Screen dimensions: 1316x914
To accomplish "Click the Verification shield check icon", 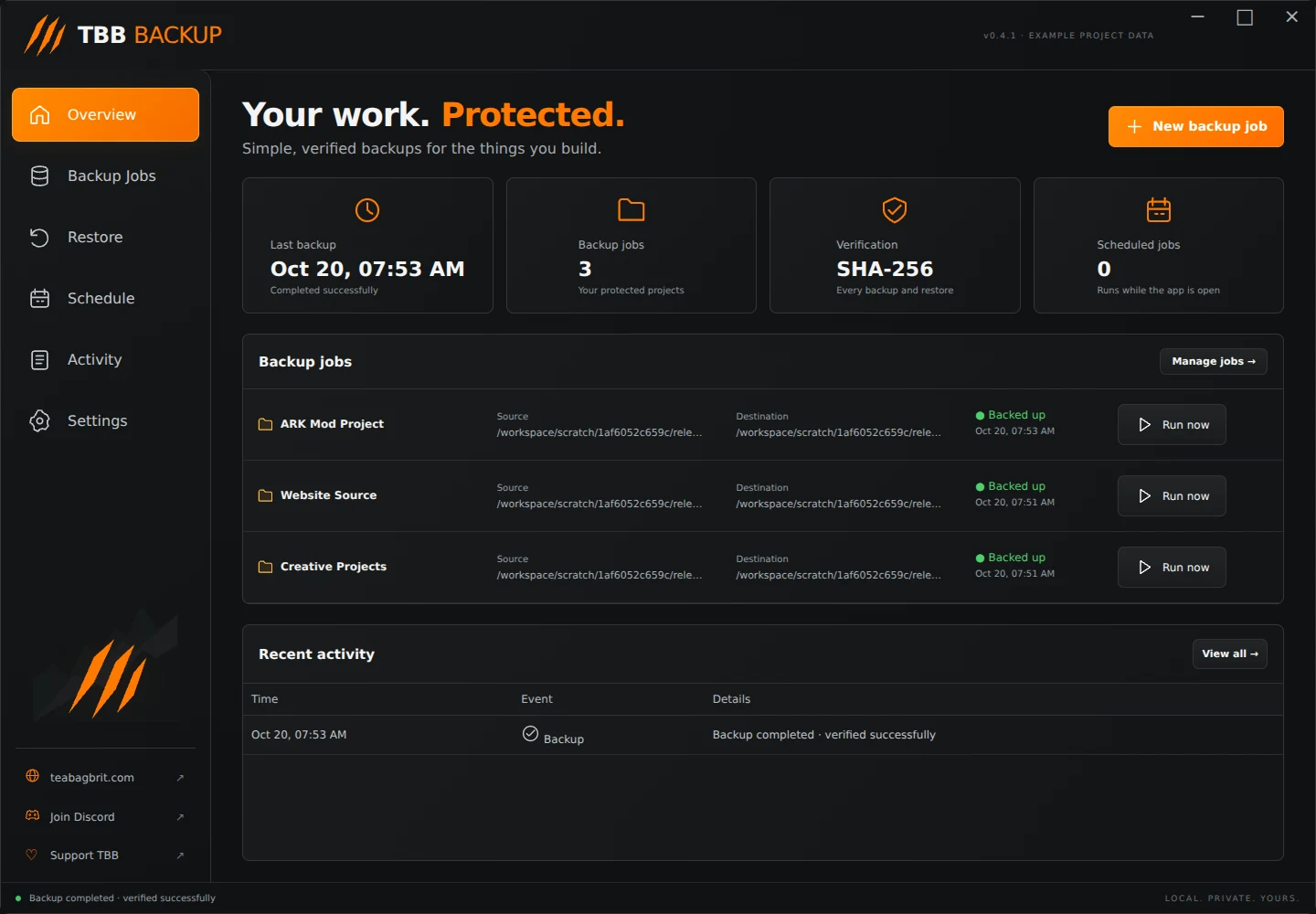I will pyautogui.click(x=895, y=210).
